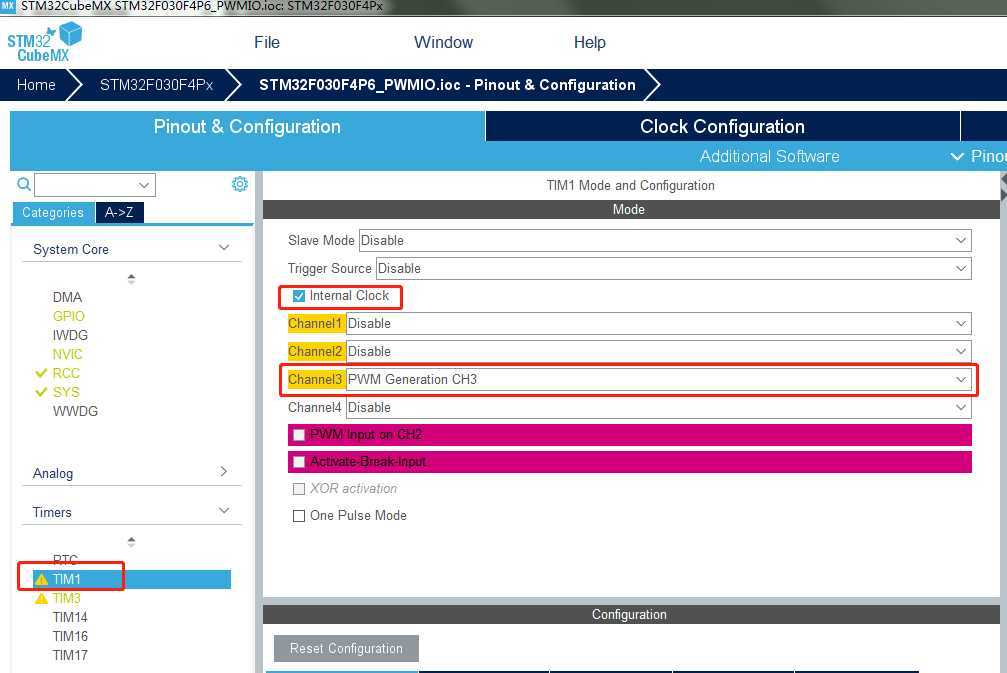Click the search magnifier icon
This screenshot has height=673, width=1007.
(24, 185)
